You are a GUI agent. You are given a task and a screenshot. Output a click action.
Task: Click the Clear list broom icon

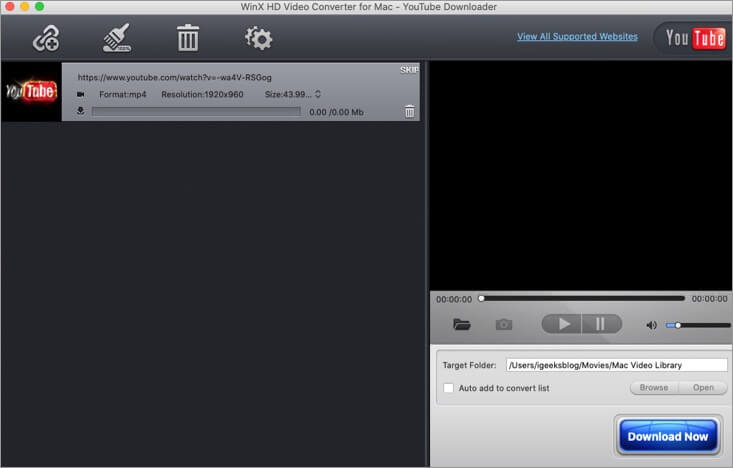[117, 37]
